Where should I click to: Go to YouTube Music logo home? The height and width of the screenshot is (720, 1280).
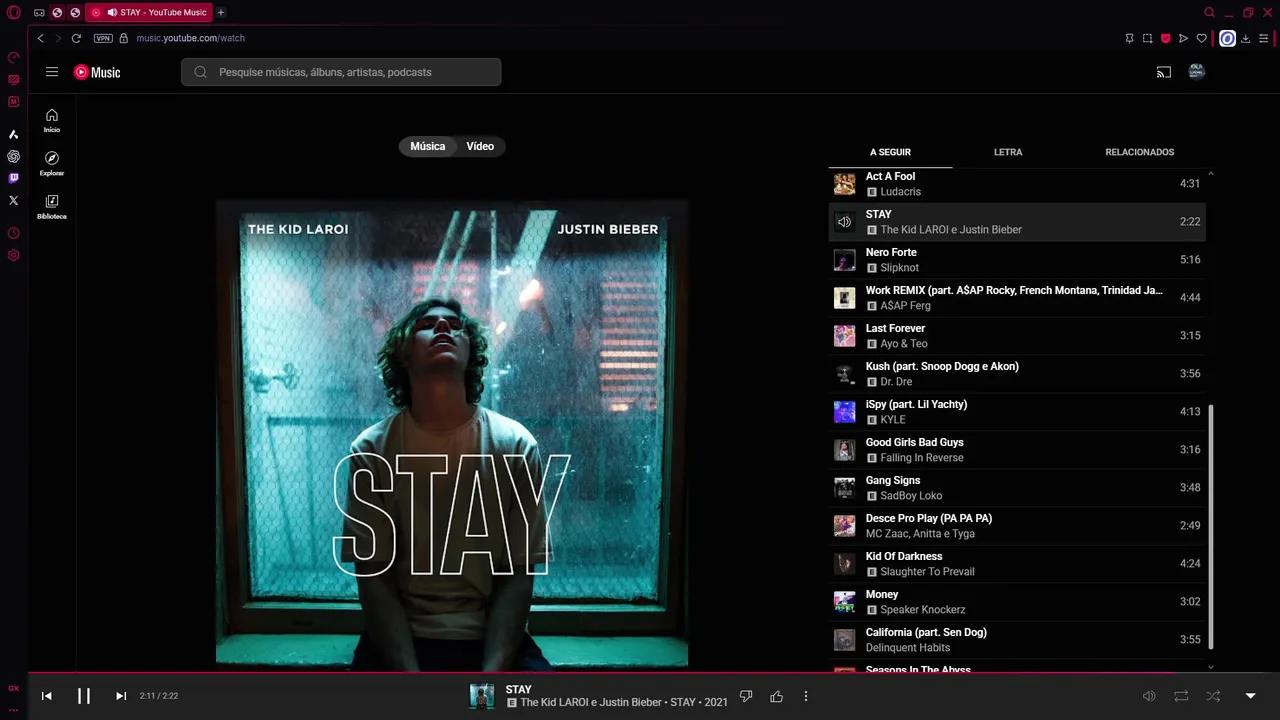click(97, 72)
